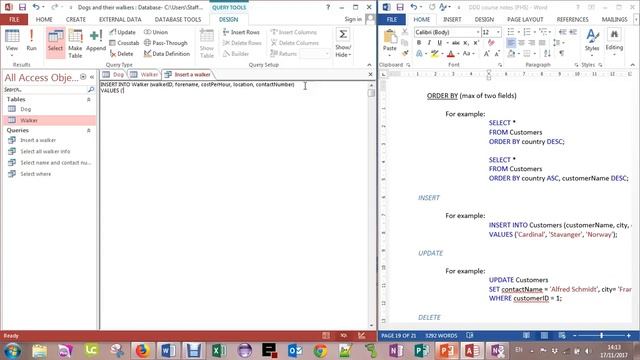
Task: Open the Dog table in navigation pane
Action: (x=49, y=109)
